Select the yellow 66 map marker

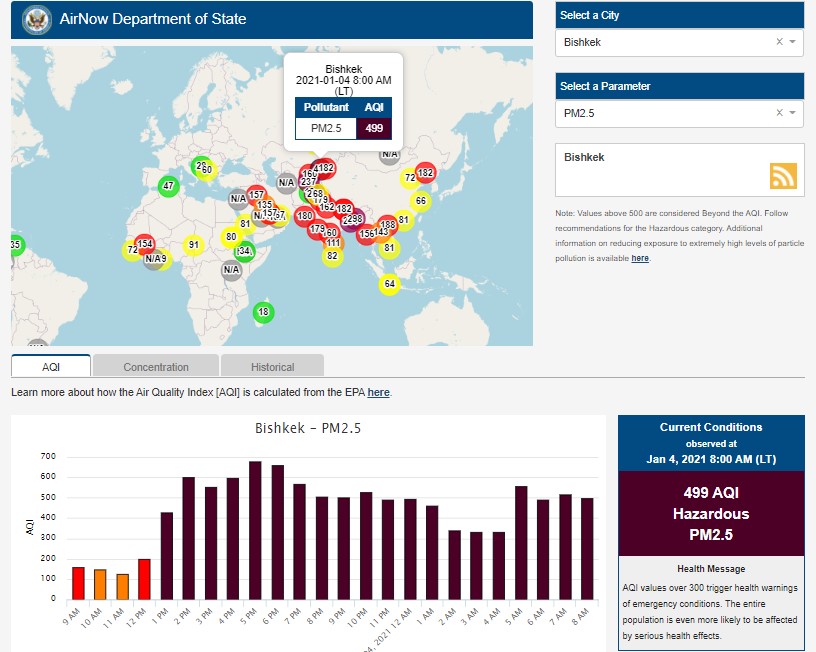[x=420, y=201]
